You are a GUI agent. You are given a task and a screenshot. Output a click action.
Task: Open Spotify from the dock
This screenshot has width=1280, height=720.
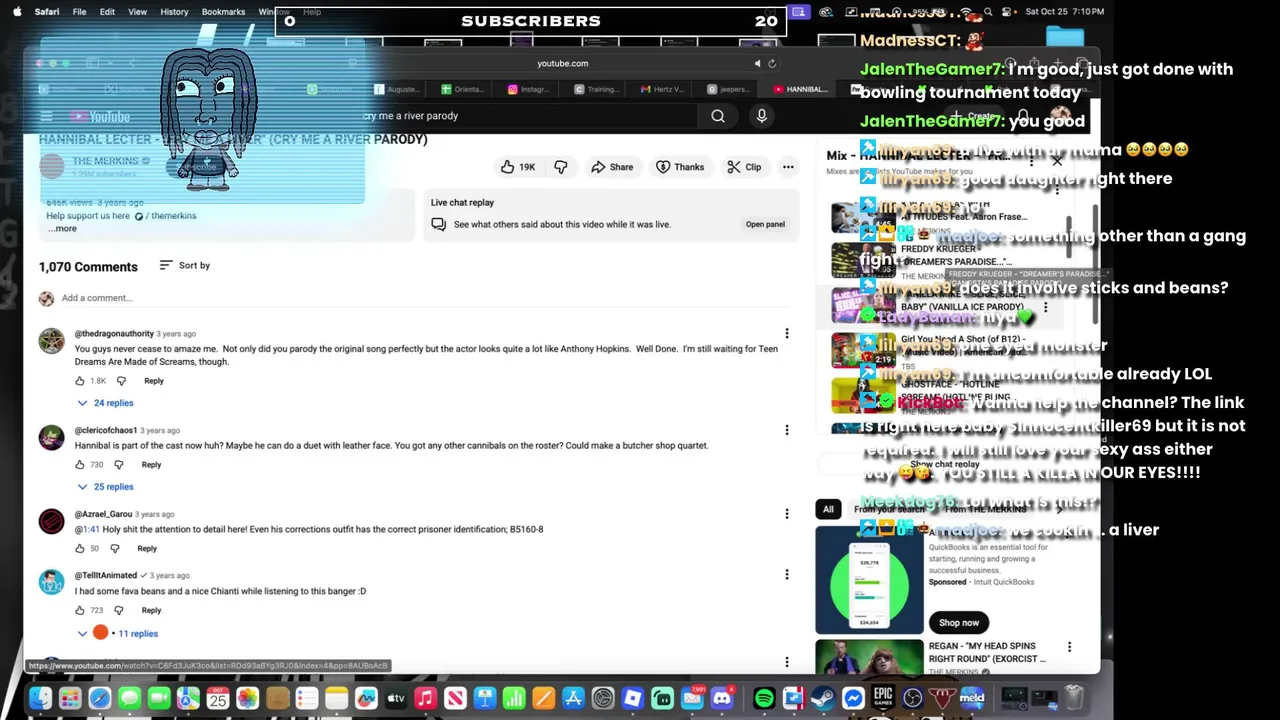click(764, 698)
